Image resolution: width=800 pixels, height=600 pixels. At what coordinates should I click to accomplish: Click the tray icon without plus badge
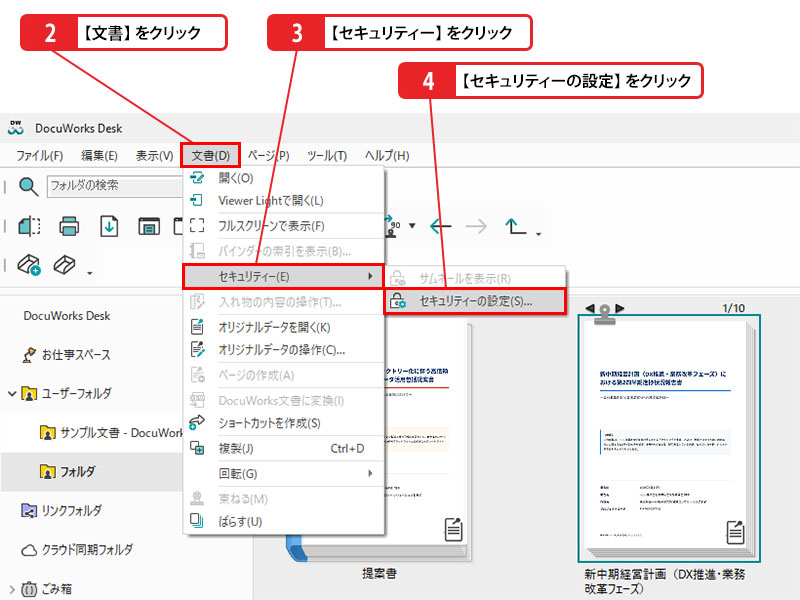click(65, 265)
